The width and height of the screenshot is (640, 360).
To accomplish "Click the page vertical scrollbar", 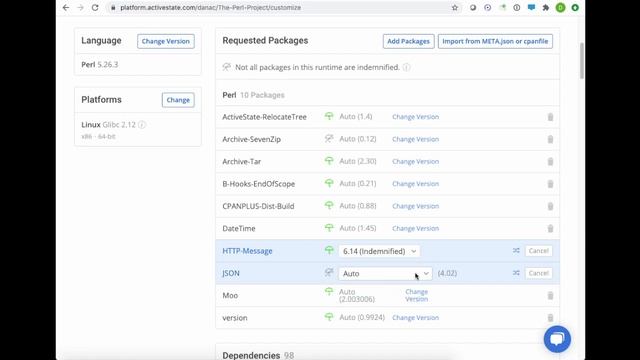I will tap(582, 60).
